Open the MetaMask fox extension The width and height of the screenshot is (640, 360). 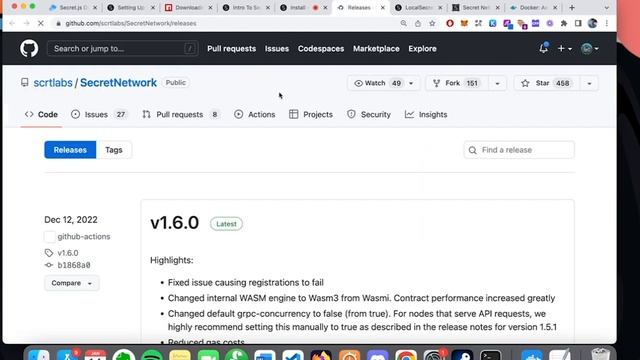point(464,24)
